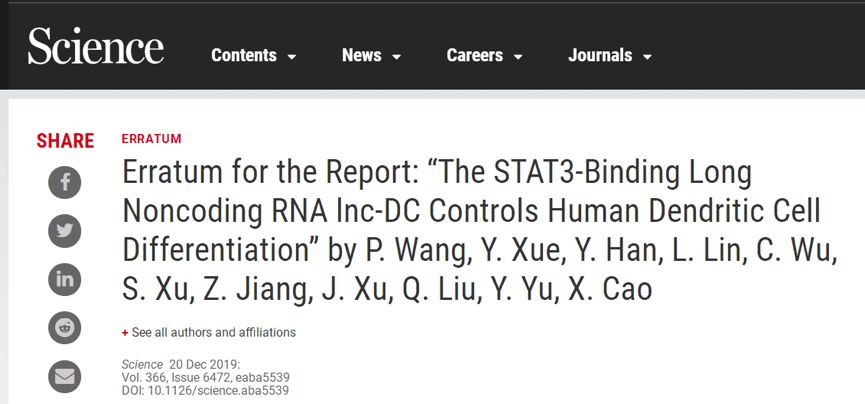Click the red plus icon beside authors

(125, 332)
